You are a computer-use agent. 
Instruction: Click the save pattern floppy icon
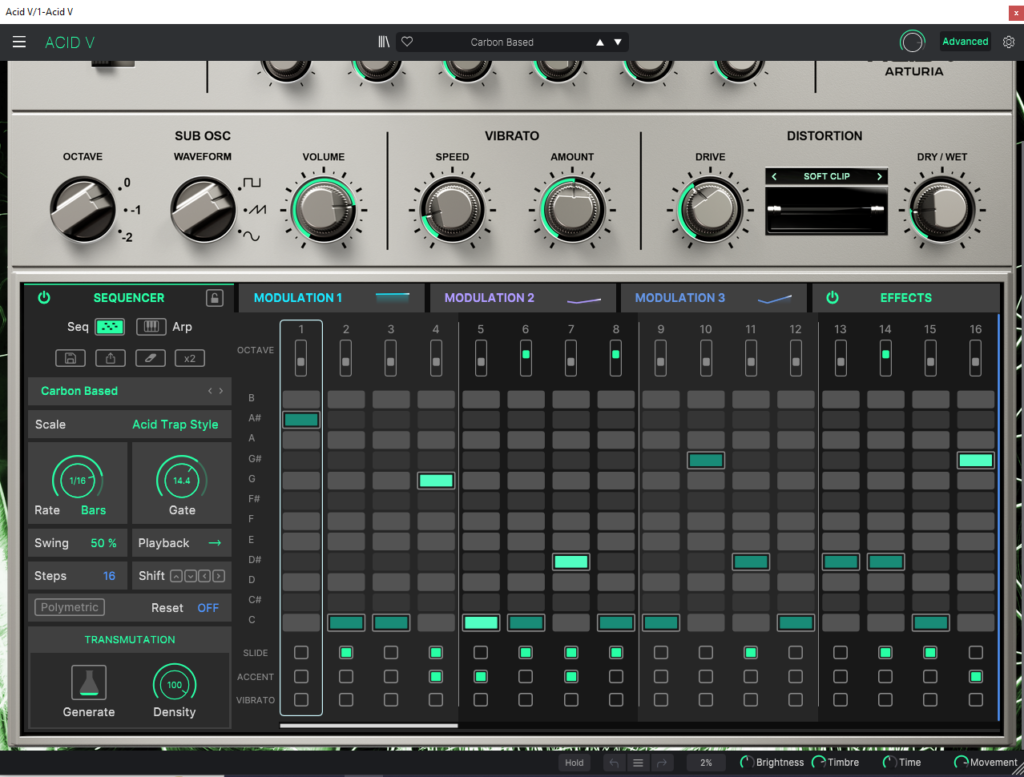pos(70,358)
